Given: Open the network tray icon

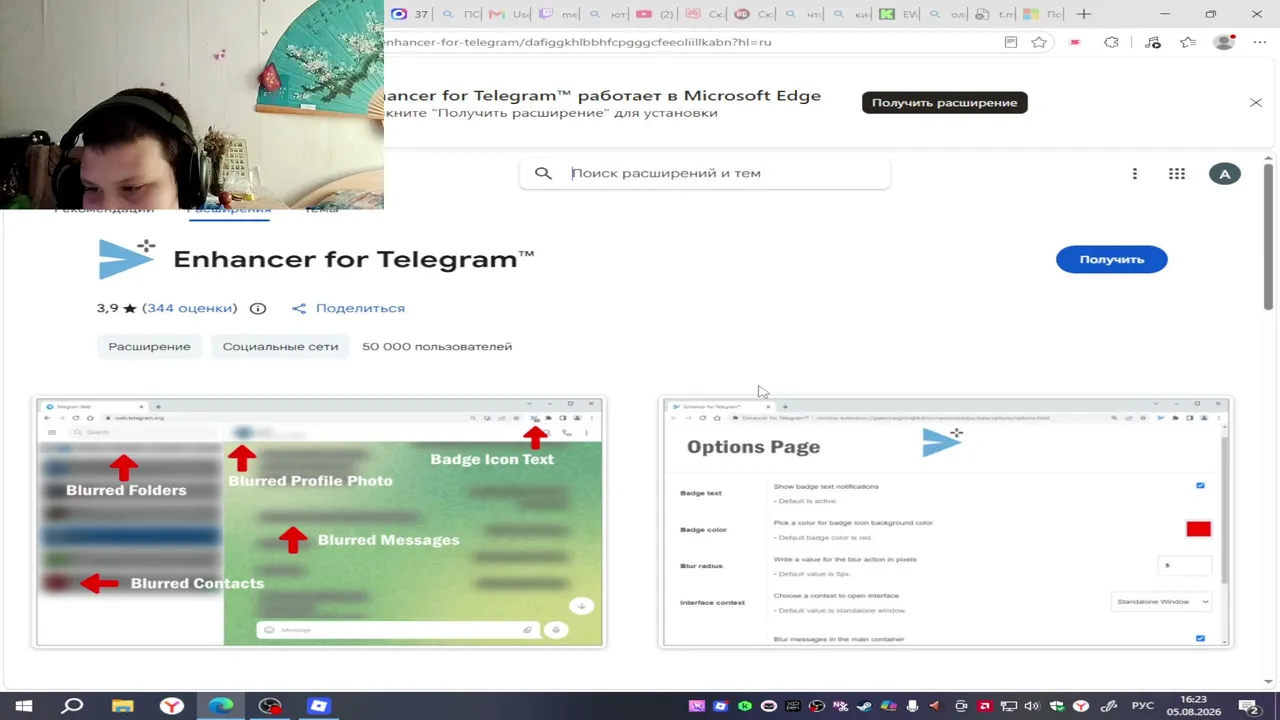Looking at the screenshot, I should pos(1009,706).
